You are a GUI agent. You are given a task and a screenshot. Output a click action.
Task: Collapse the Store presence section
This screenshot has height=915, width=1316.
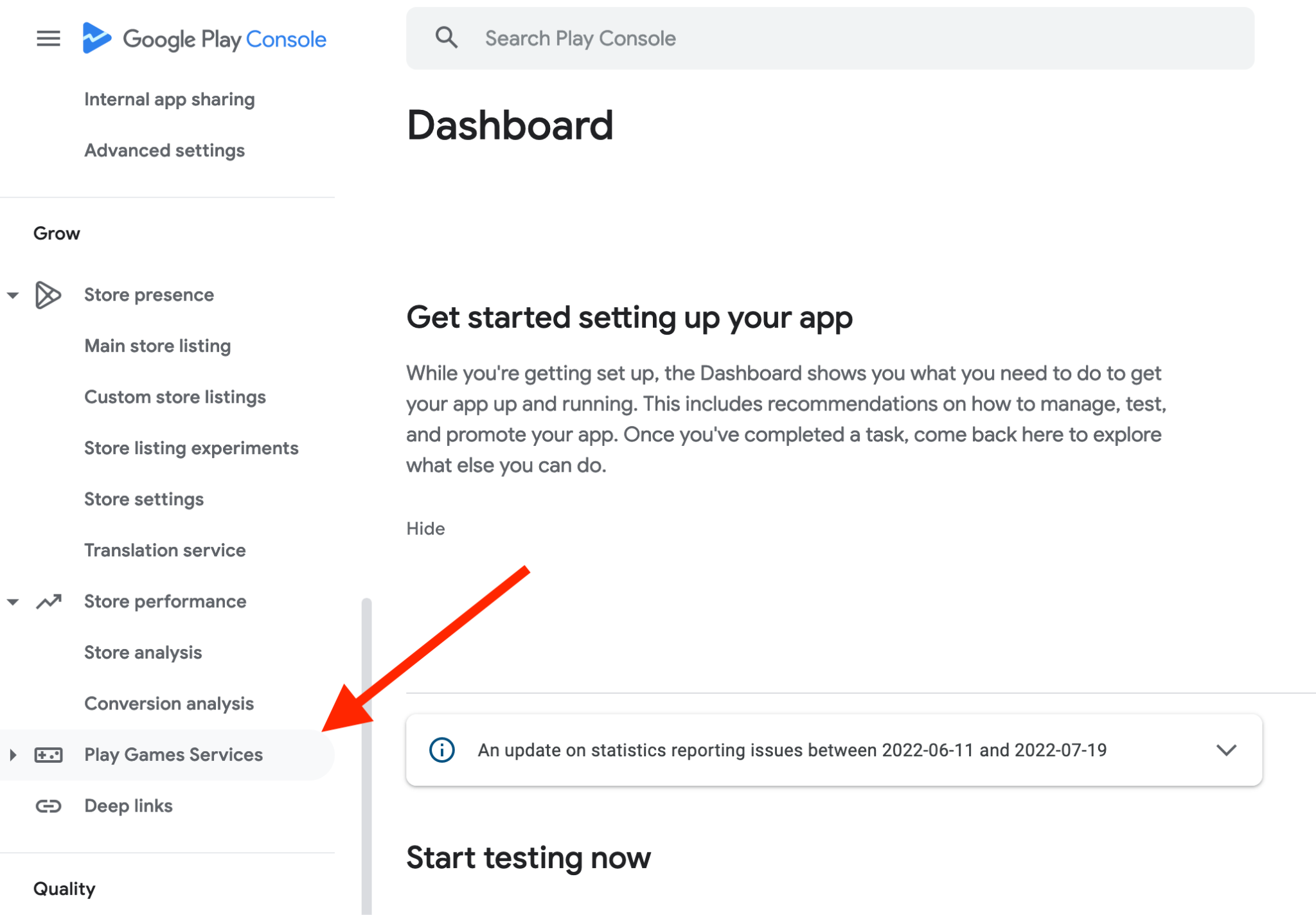click(13, 295)
